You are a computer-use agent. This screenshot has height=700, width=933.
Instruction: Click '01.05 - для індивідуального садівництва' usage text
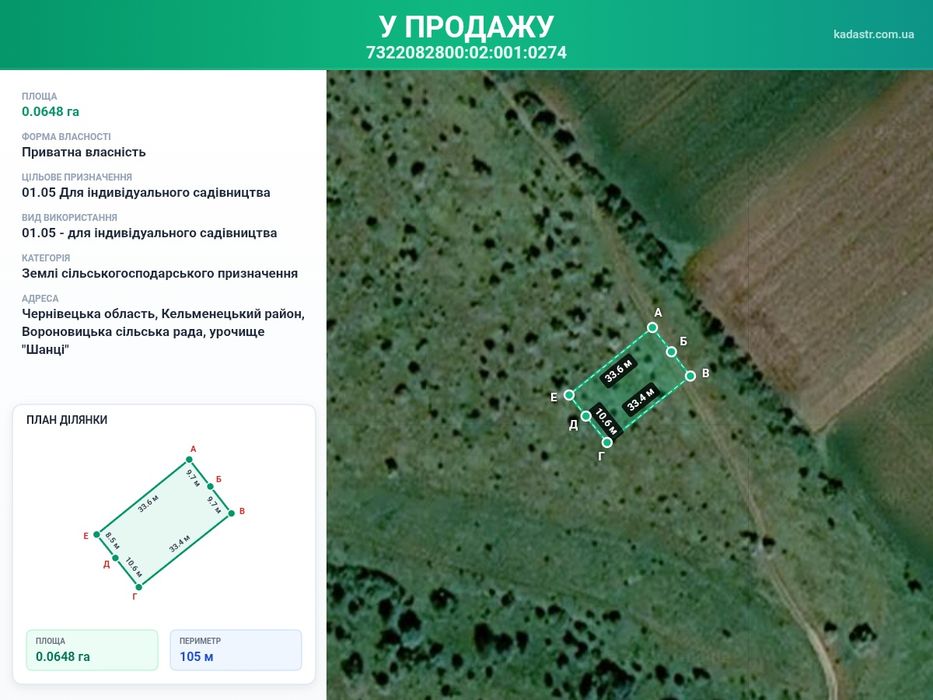tap(149, 233)
